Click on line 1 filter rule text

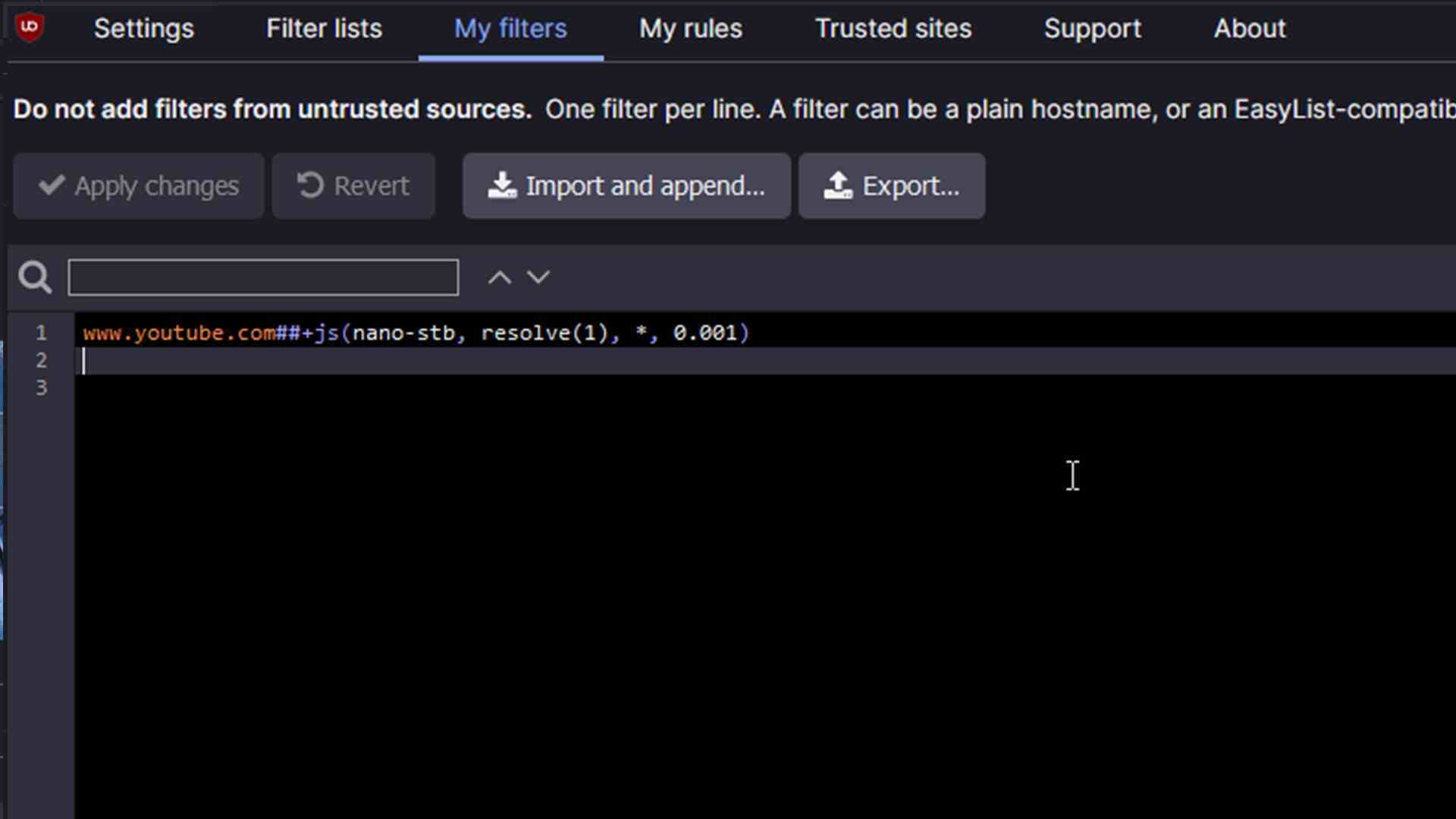point(416,333)
